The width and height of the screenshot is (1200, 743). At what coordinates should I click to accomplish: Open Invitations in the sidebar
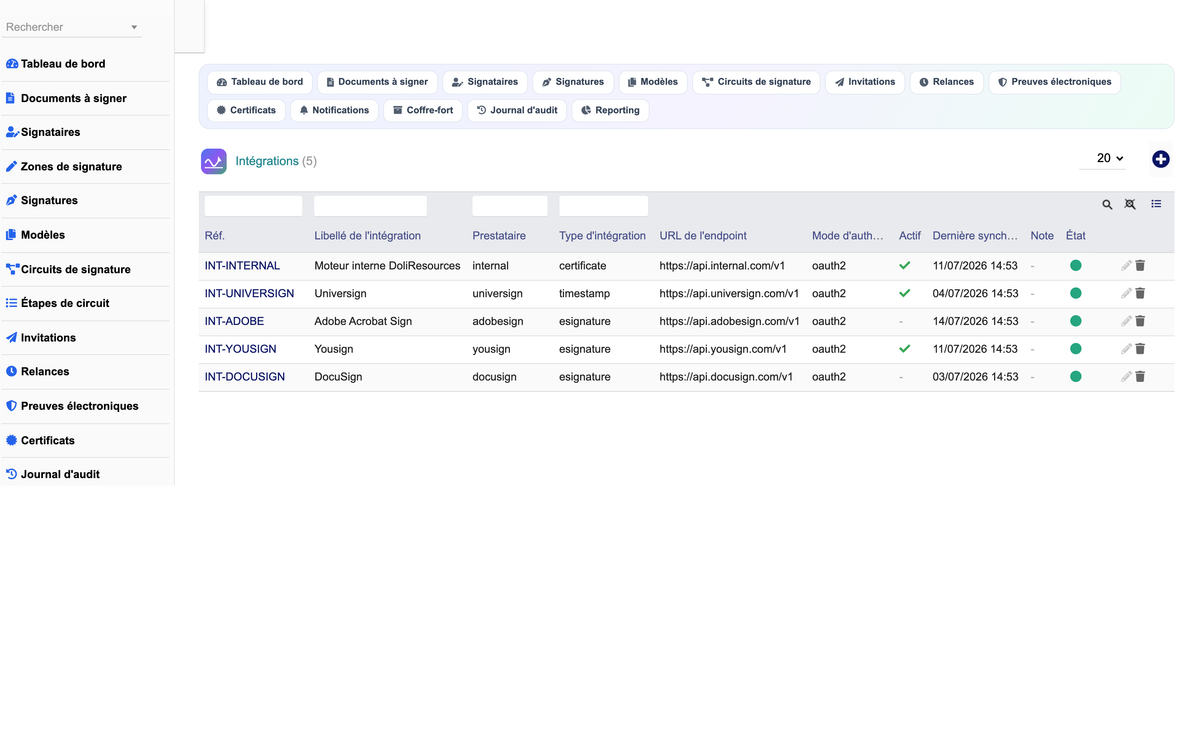[48, 338]
